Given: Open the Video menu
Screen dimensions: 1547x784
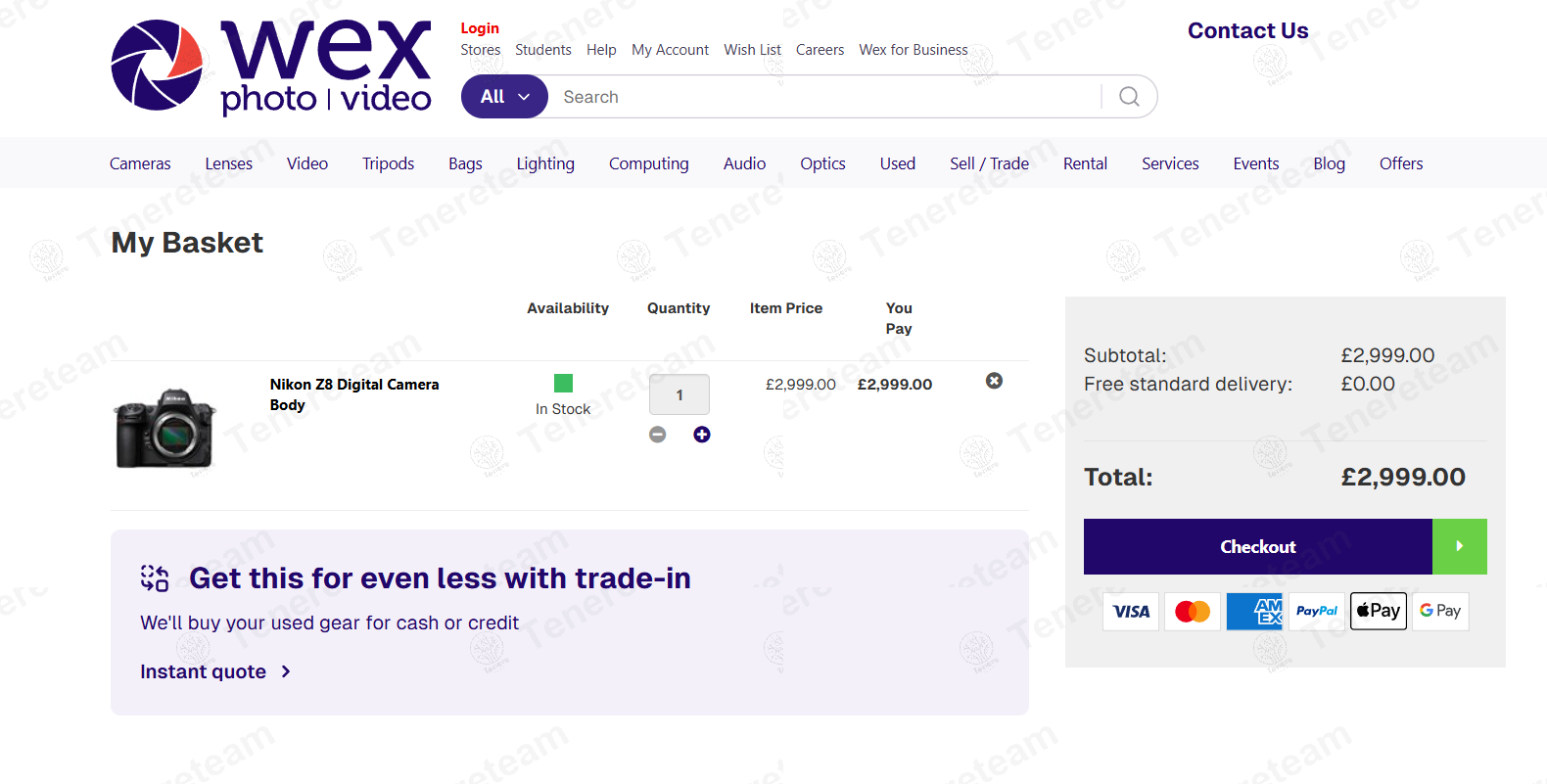Looking at the screenshot, I should pyautogui.click(x=307, y=163).
